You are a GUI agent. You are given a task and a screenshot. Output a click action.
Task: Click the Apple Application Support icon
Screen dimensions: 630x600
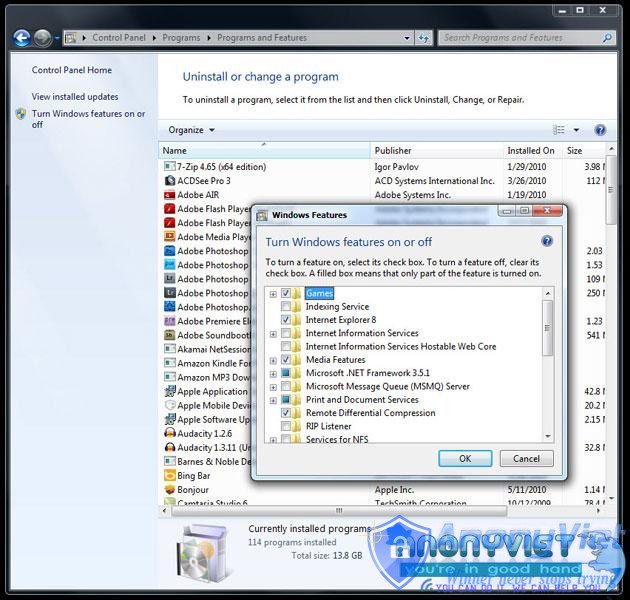(170, 391)
